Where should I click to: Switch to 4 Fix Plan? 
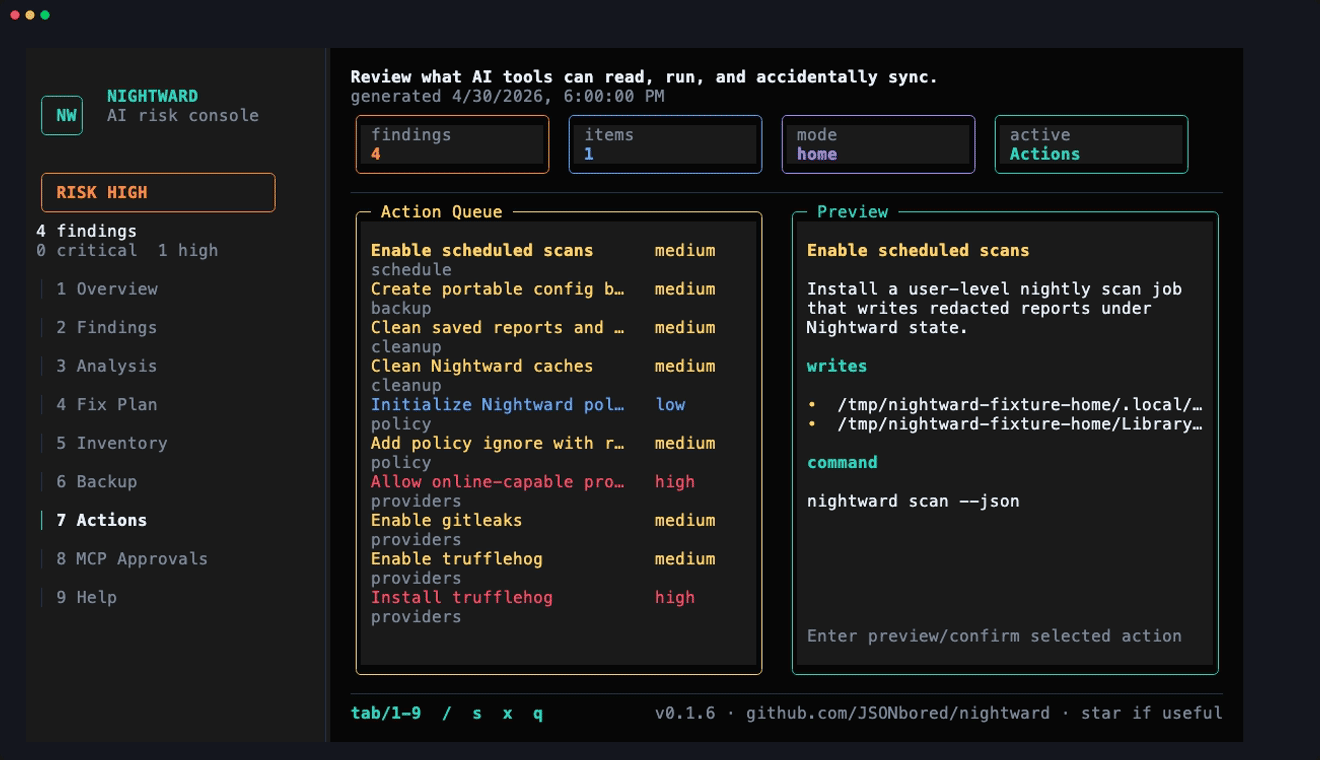tap(107, 405)
